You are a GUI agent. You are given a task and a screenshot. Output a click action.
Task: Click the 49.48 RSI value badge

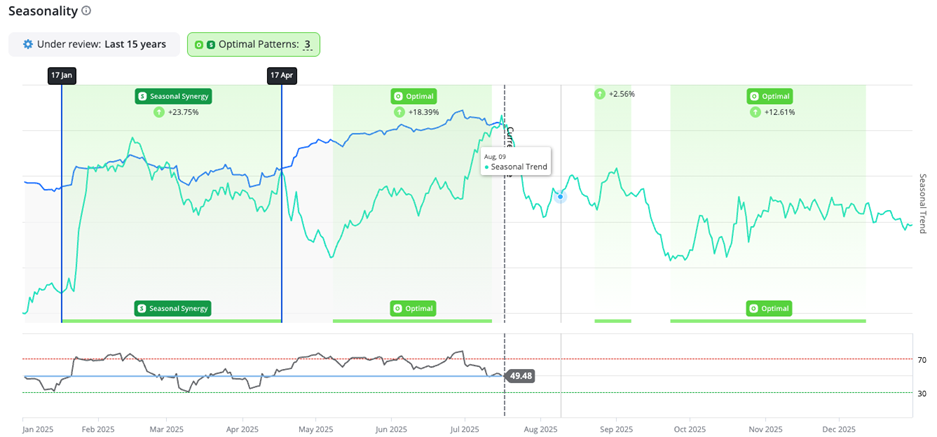tap(520, 376)
